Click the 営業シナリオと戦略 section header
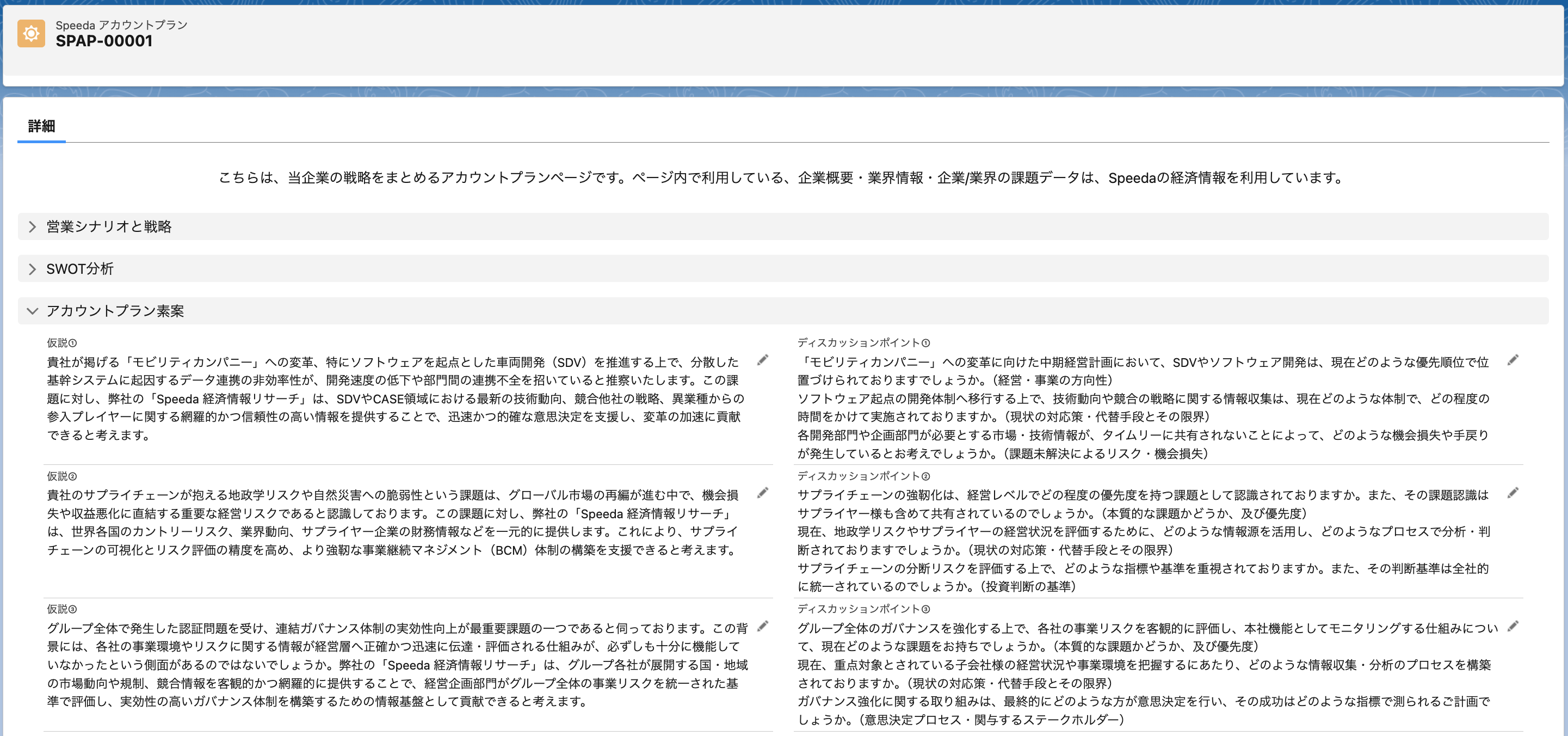The width and height of the screenshot is (1568, 736). click(x=109, y=226)
